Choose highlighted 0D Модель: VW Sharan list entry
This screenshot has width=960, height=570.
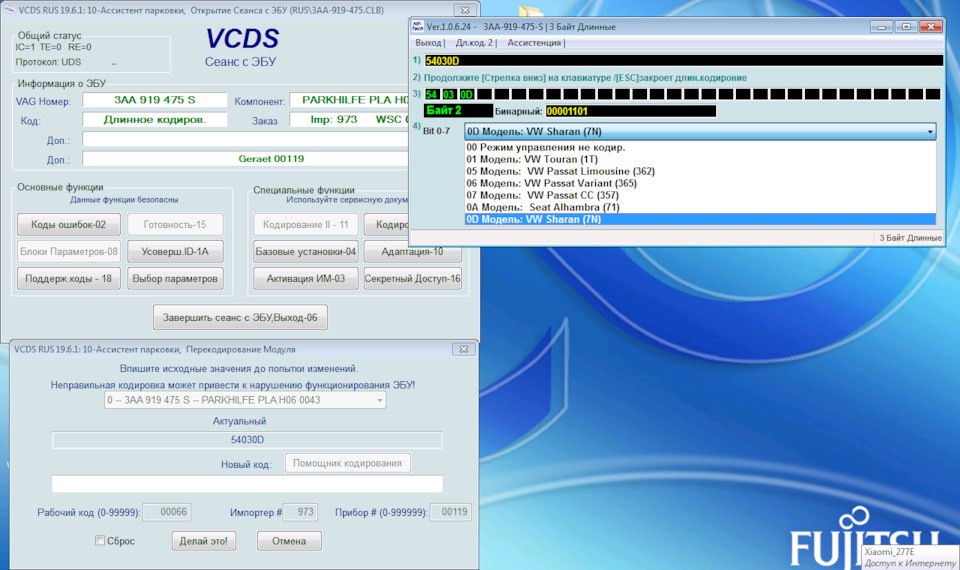pyautogui.click(x=700, y=219)
